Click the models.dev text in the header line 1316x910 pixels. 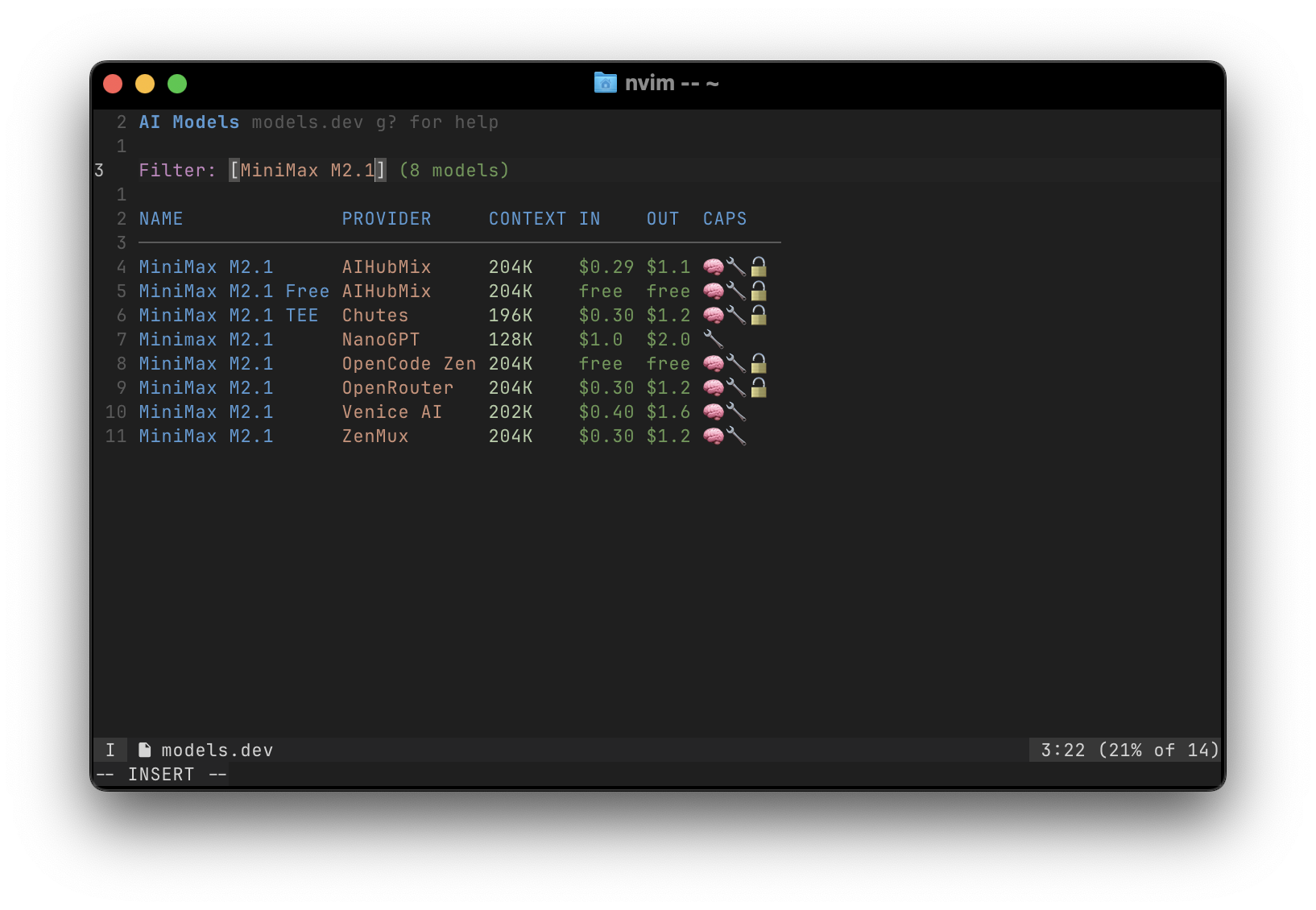(x=308, y=122)
